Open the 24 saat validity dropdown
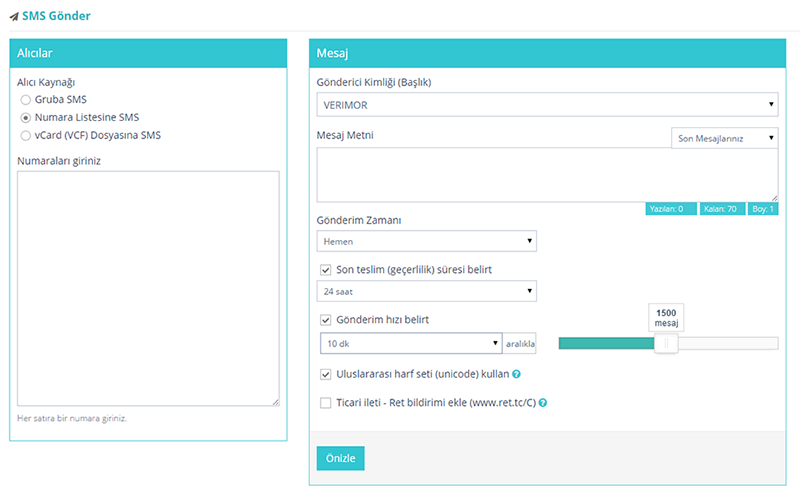The image size is (800, 497). (427, 291)
